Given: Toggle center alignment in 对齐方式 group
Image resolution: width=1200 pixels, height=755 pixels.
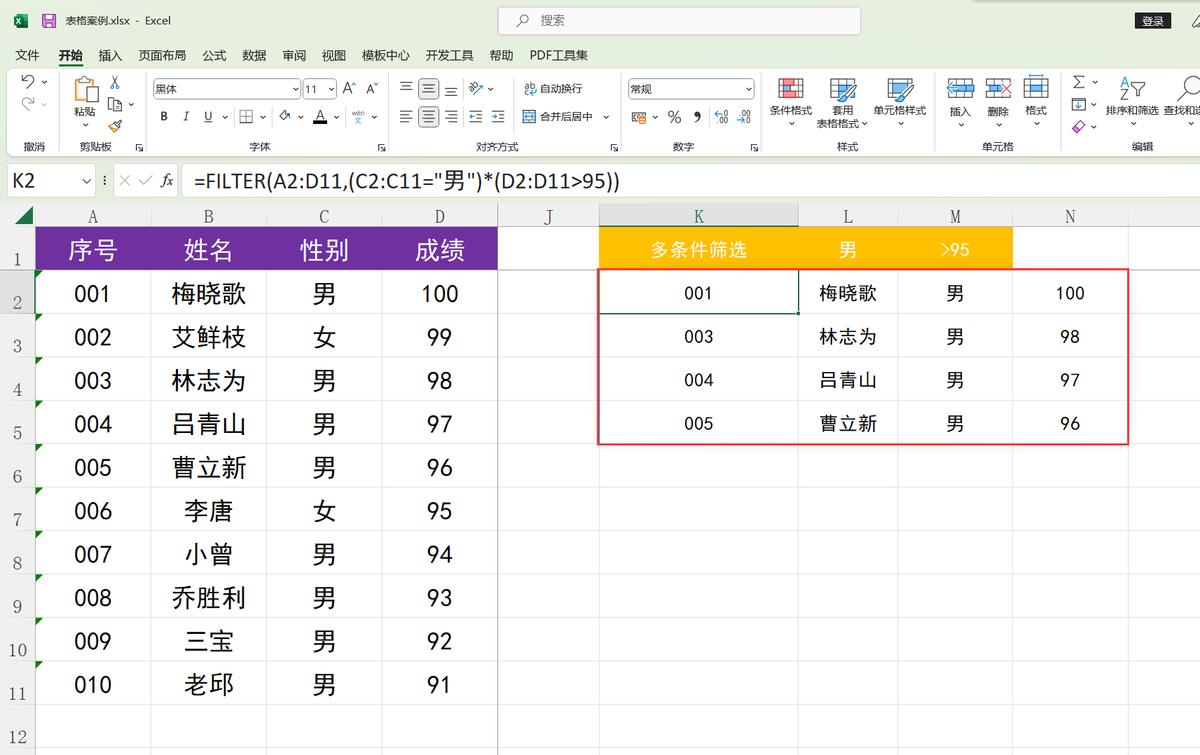Looking at the screenshot, I should 426,117.
